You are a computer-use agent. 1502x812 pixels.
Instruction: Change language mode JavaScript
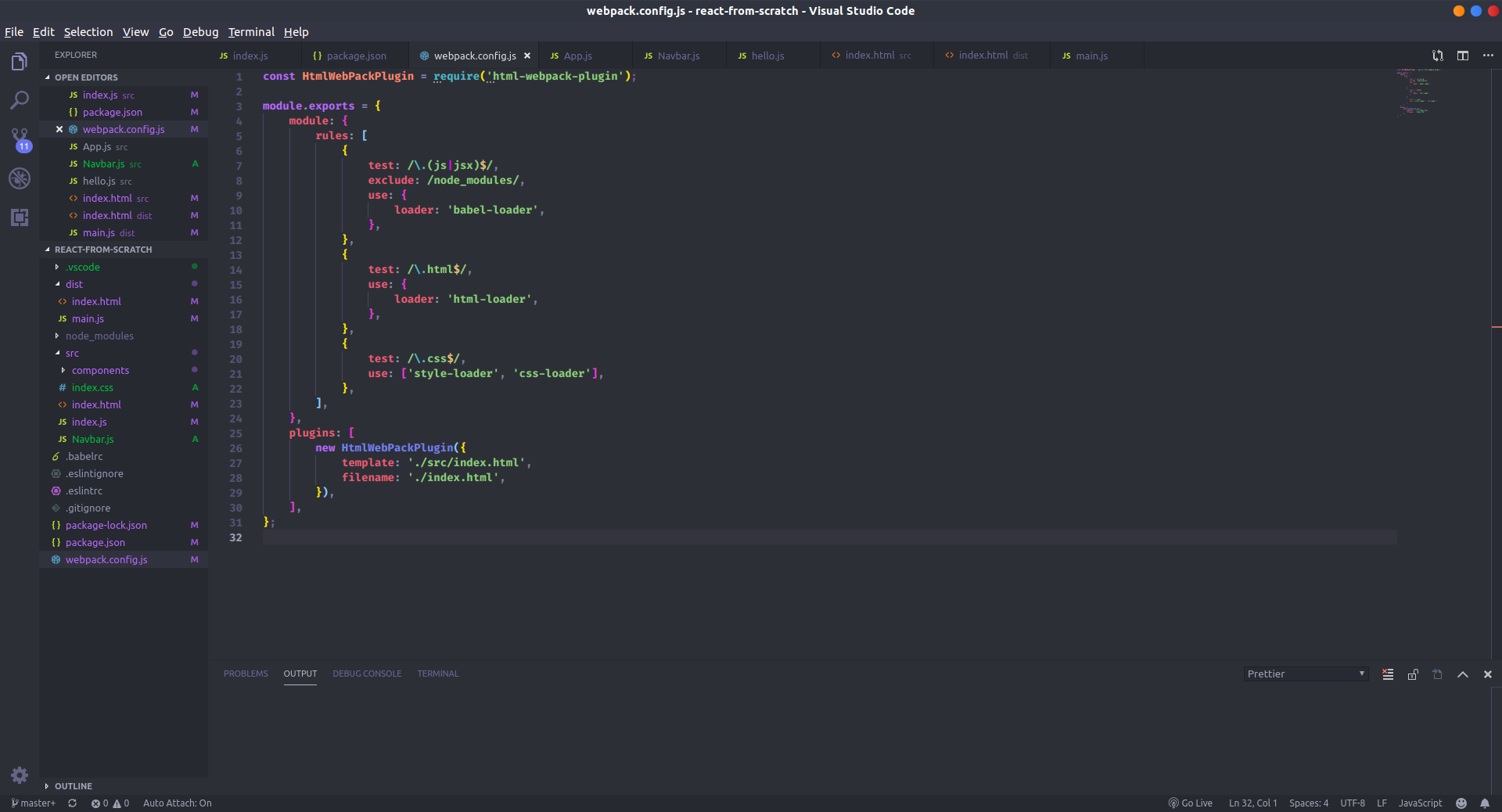coord(1420,803)
